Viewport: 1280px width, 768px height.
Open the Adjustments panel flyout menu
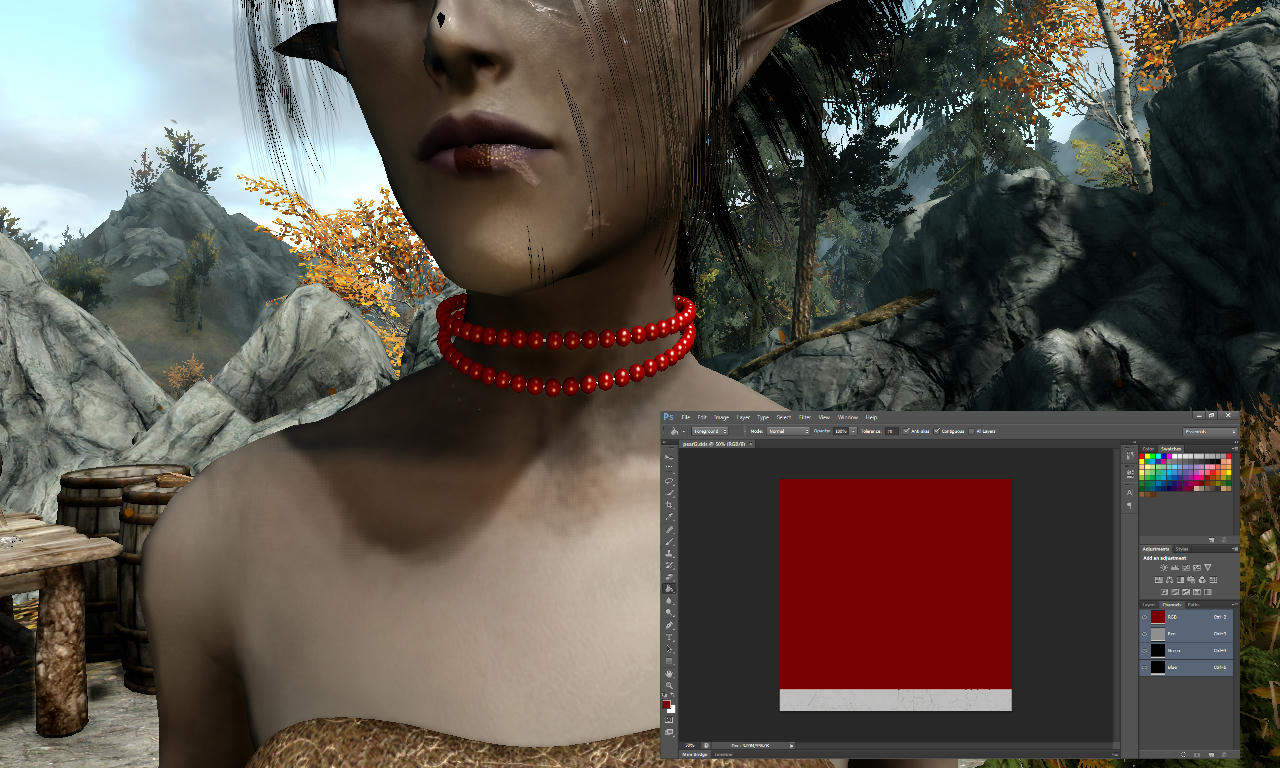point(1233,549)
